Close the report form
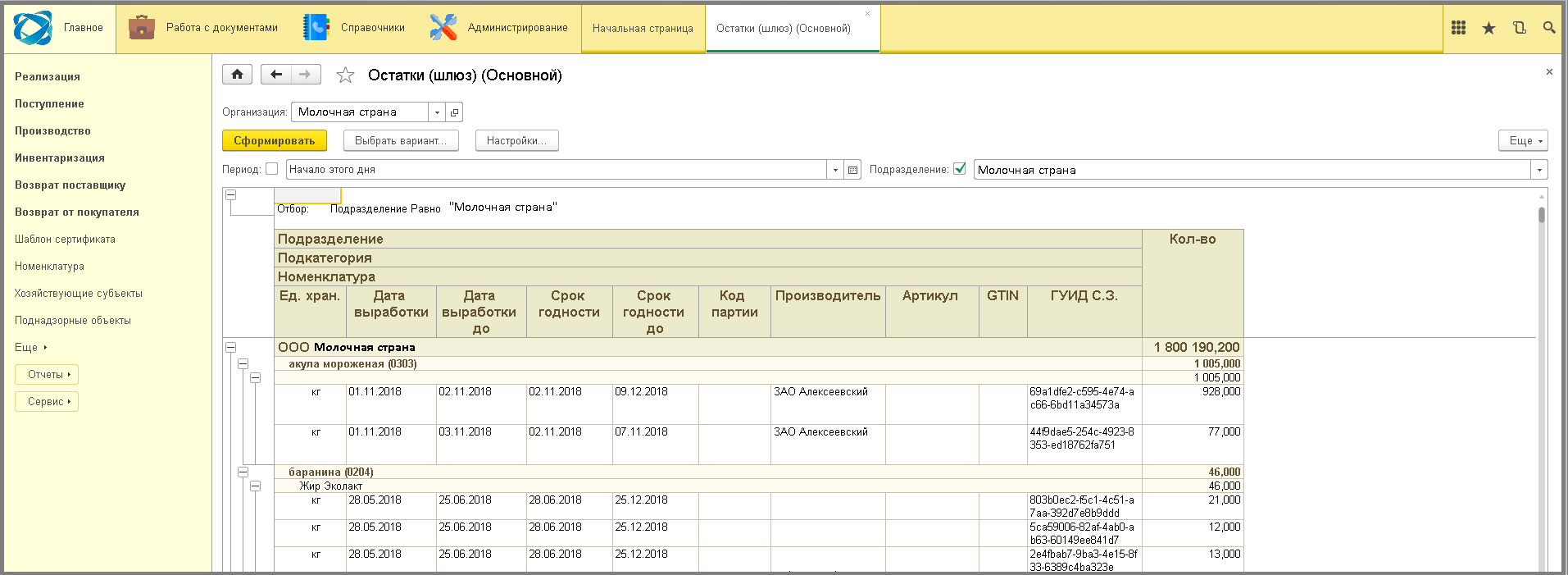Screen dimensions: 1568x575 1549,72
